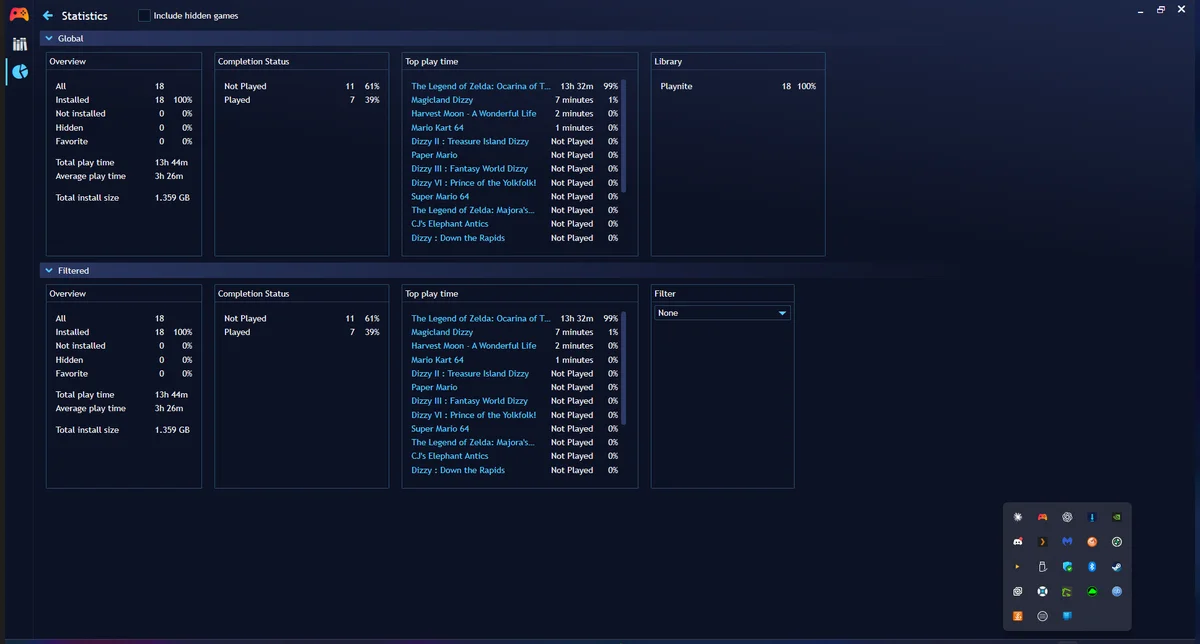The image size is (1200, 644).
Task: Click the Hidden row in Global Overview
Action: [124, 128]
